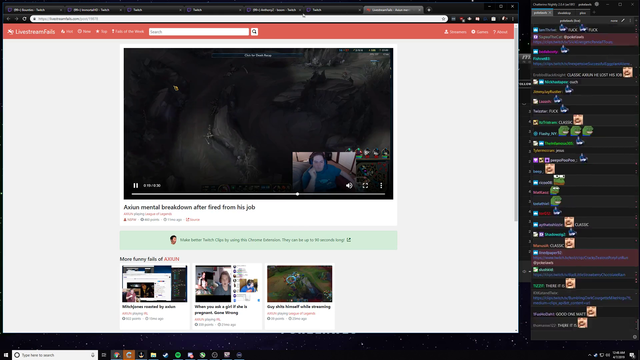Image resolution: width=640 pixels, height=360 pixels.
Task: Switch to the first Bounties Twitch browser tab
Action: (x=35, y=10)
